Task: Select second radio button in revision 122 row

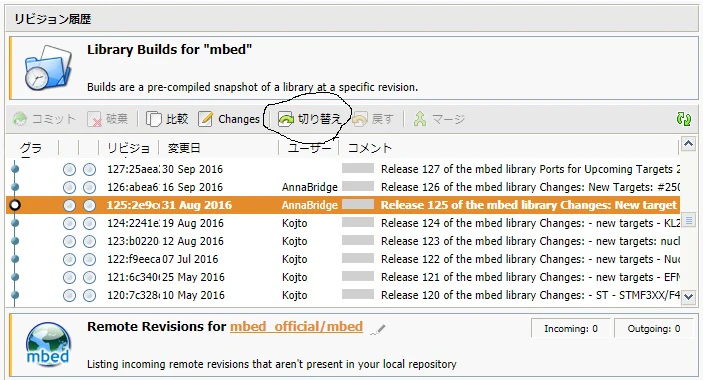Action: [x=90, y=259]
